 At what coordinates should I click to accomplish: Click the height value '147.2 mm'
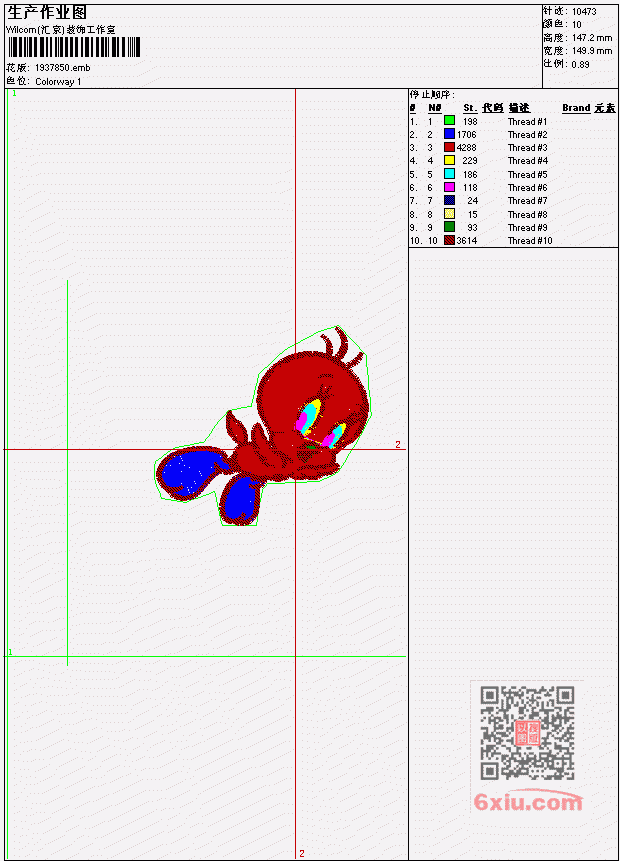coord(592,38)
